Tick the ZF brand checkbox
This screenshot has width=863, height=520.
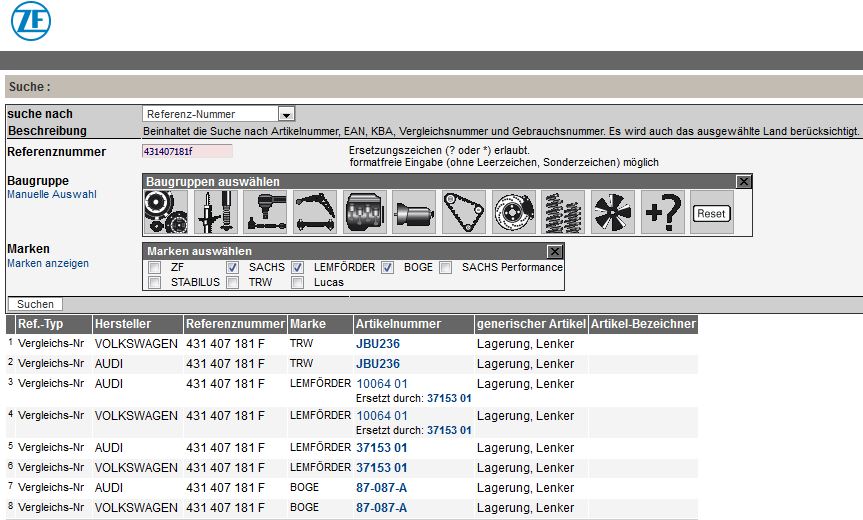click(154, 268)
